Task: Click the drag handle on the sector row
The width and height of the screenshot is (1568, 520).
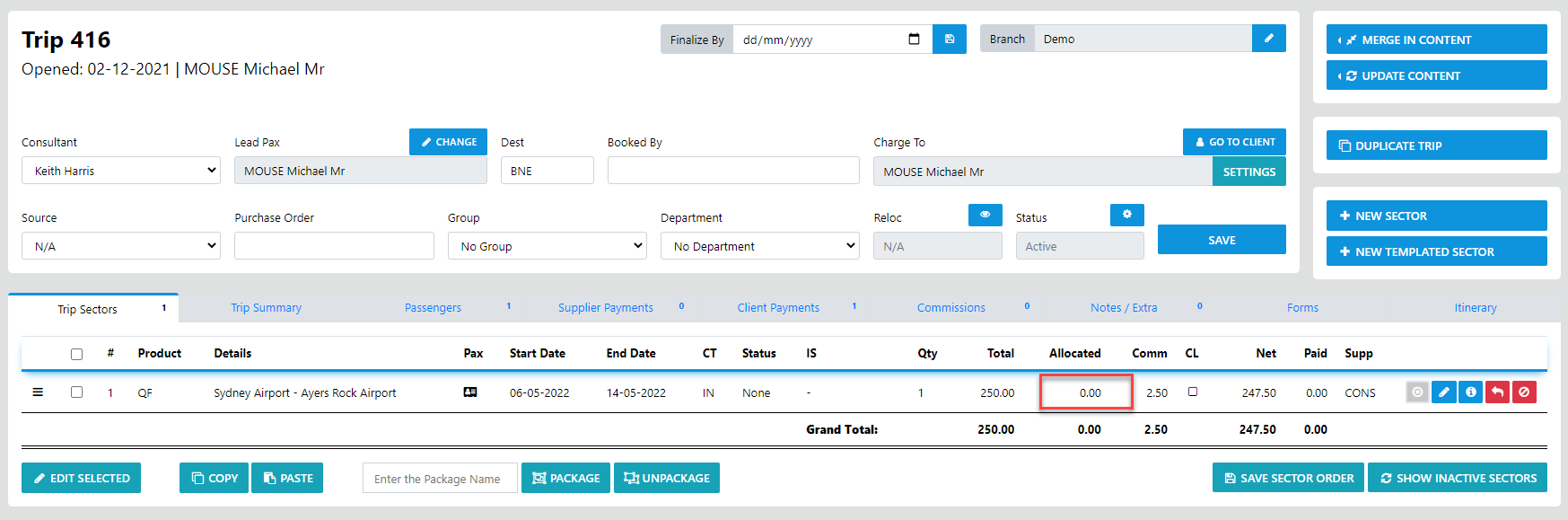Action: pyautogui.click(x=38, y=392)
